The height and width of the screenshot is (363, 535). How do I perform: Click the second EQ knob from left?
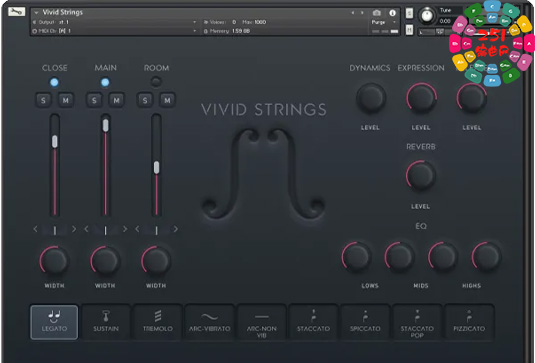click(x=399, y=257)
